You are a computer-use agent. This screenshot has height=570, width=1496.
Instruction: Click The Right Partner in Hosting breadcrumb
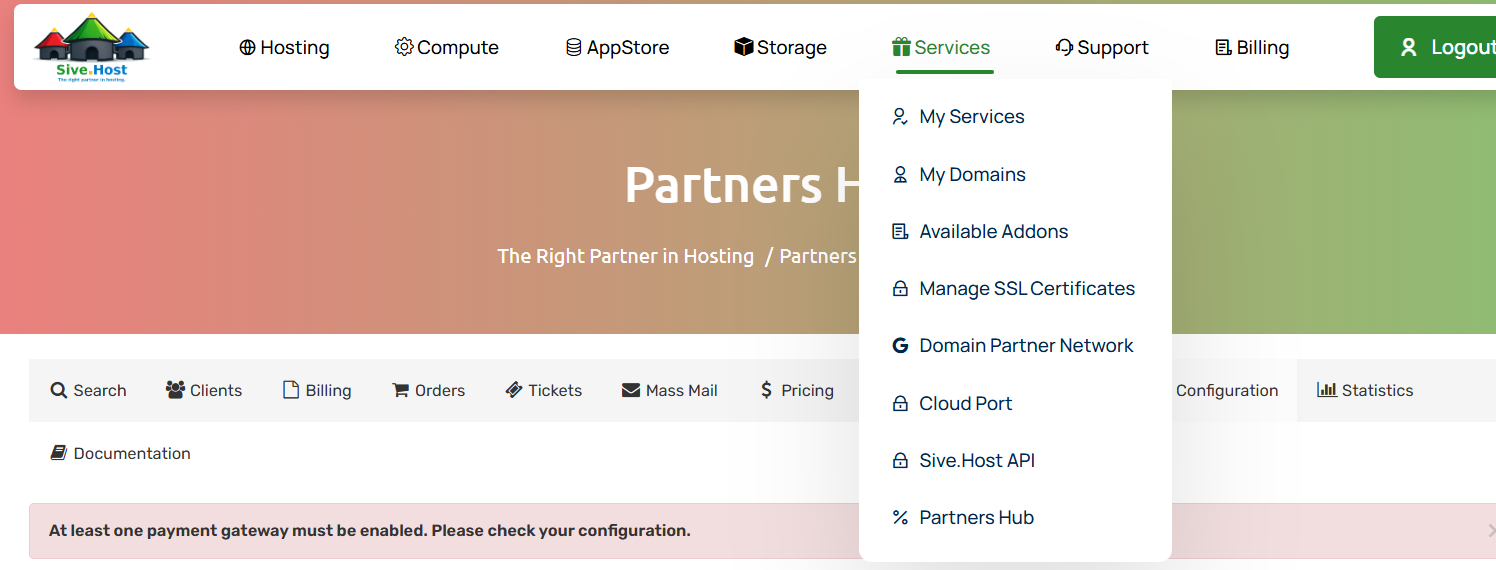tap(626, 256)
